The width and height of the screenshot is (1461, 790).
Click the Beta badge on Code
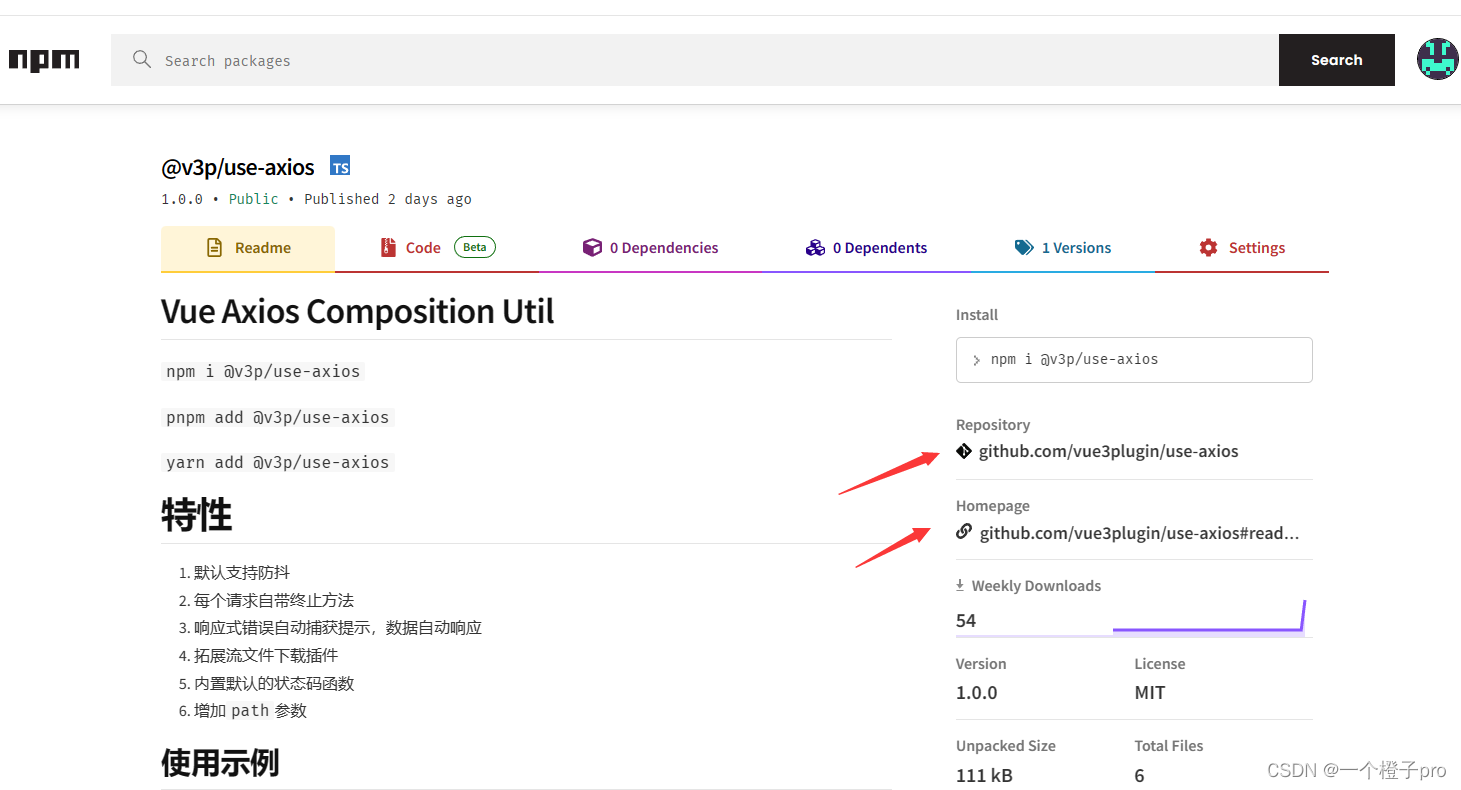click(475, 247)
